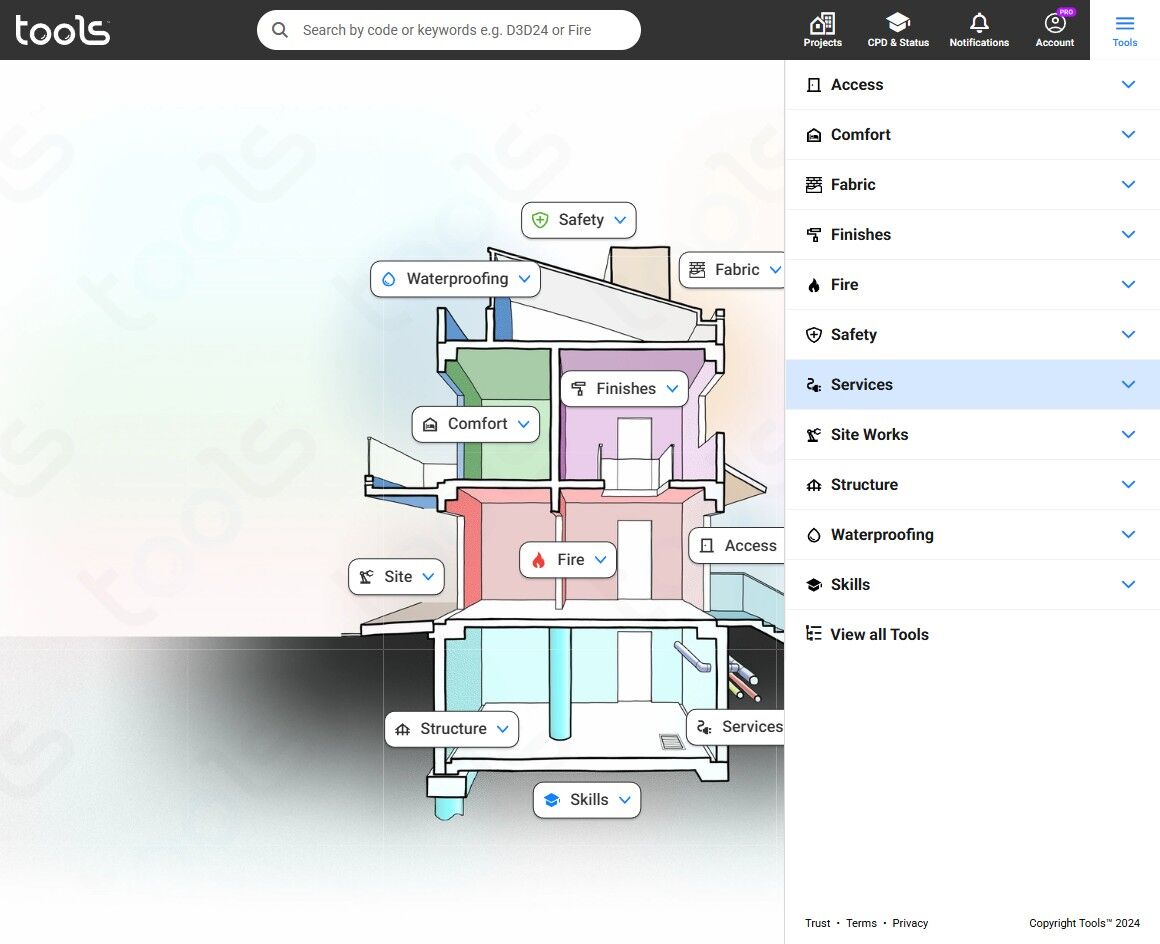The height and width of the screenshot is (944, 1160).
Task: Open the Projects icon in header
Action: click(822, 24)
